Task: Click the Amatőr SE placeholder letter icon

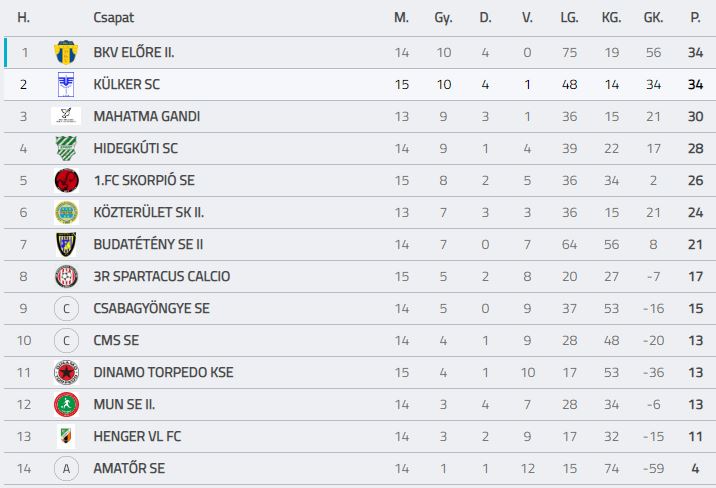Action: click(66, 468)
